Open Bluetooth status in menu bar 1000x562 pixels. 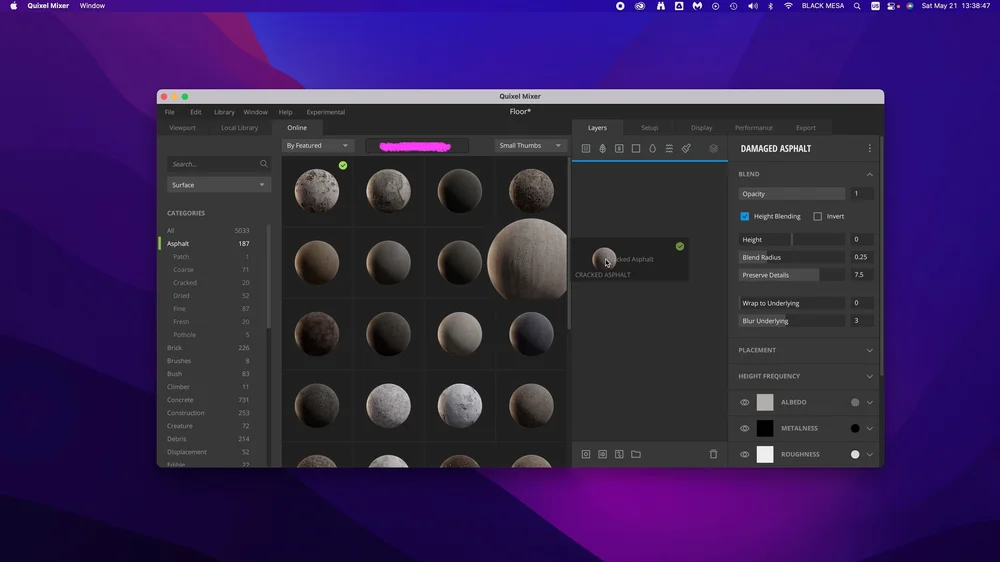770,6
